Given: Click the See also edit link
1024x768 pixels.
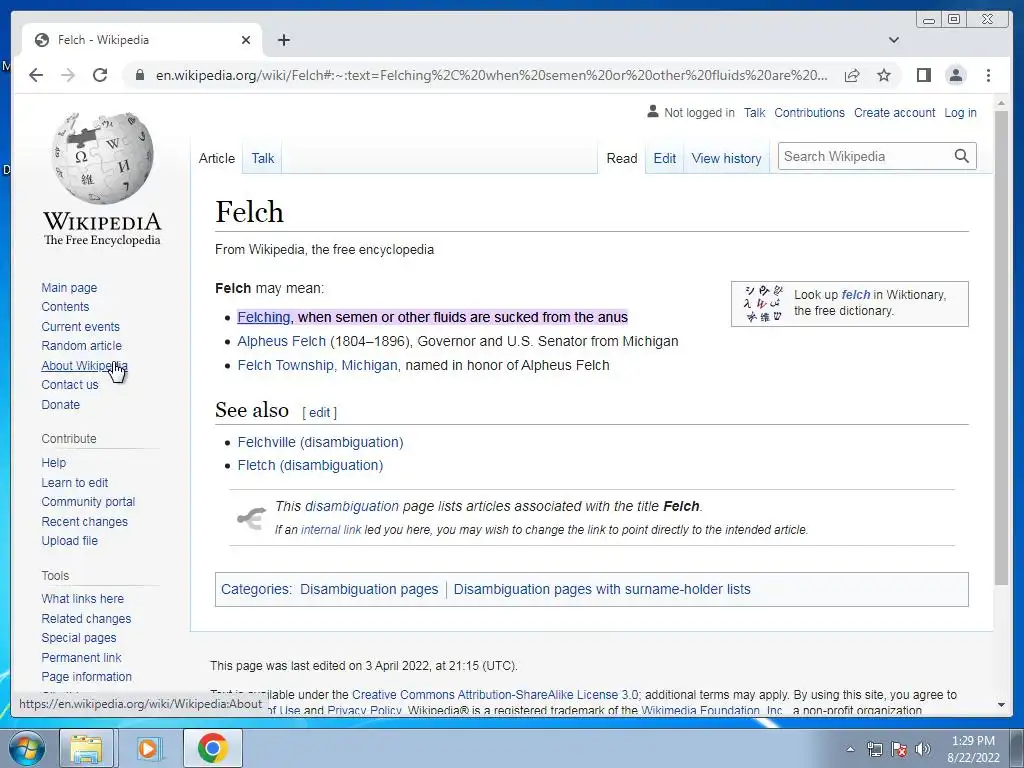Looking at the screenshot, I should pyautogui.click(x=319, y=413).
